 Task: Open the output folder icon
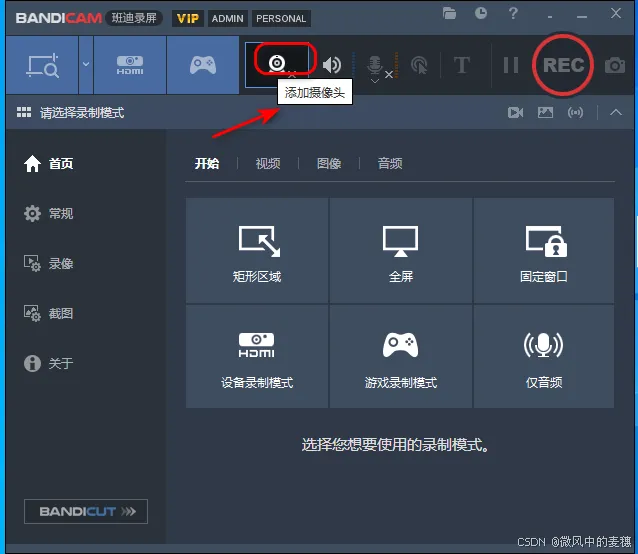(x=449, y=13)
